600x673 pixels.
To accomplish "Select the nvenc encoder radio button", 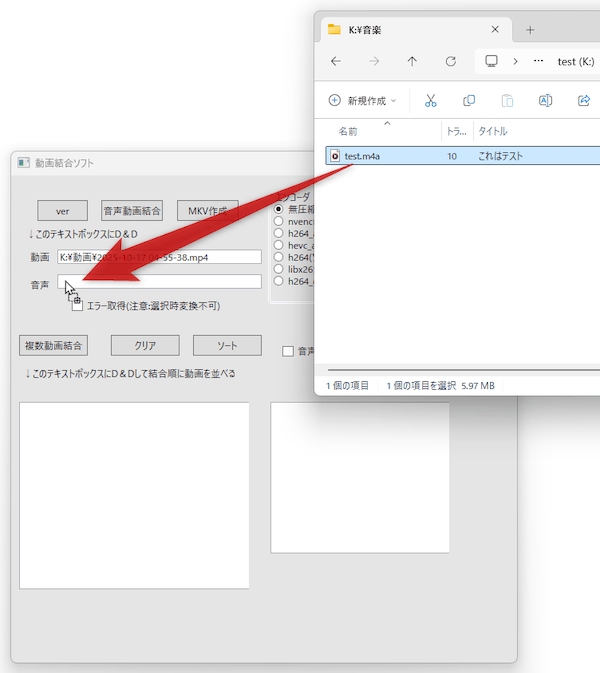I will coord(279,221).
